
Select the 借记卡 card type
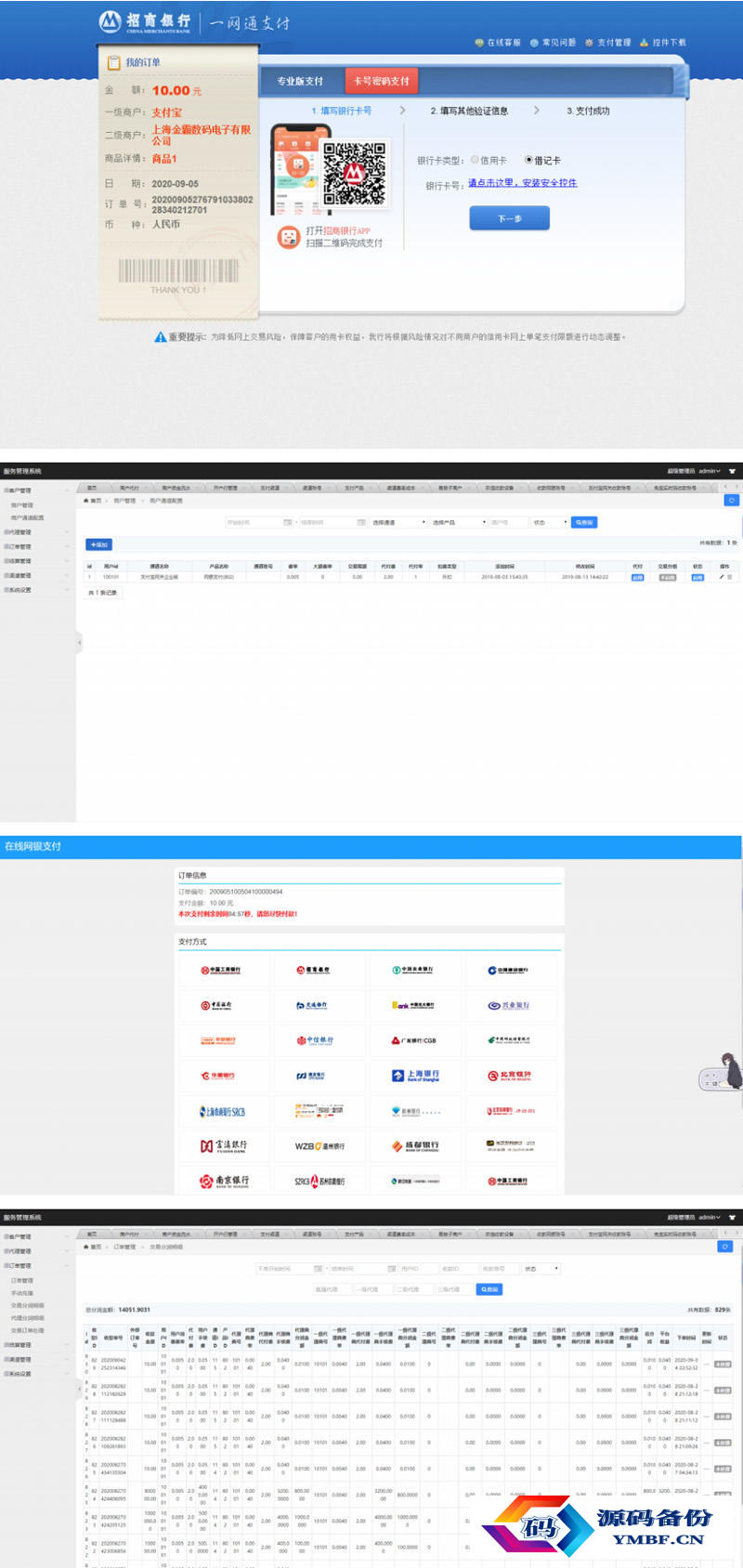[528, 161]
